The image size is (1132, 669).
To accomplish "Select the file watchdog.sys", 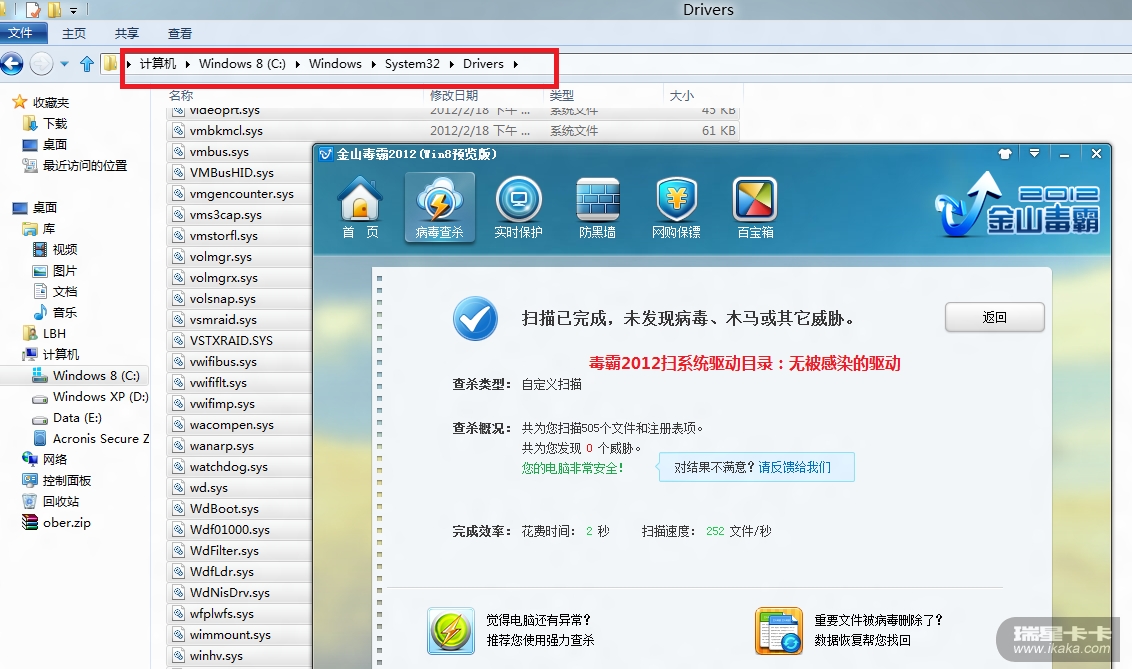I will click(x=228, y=466).
